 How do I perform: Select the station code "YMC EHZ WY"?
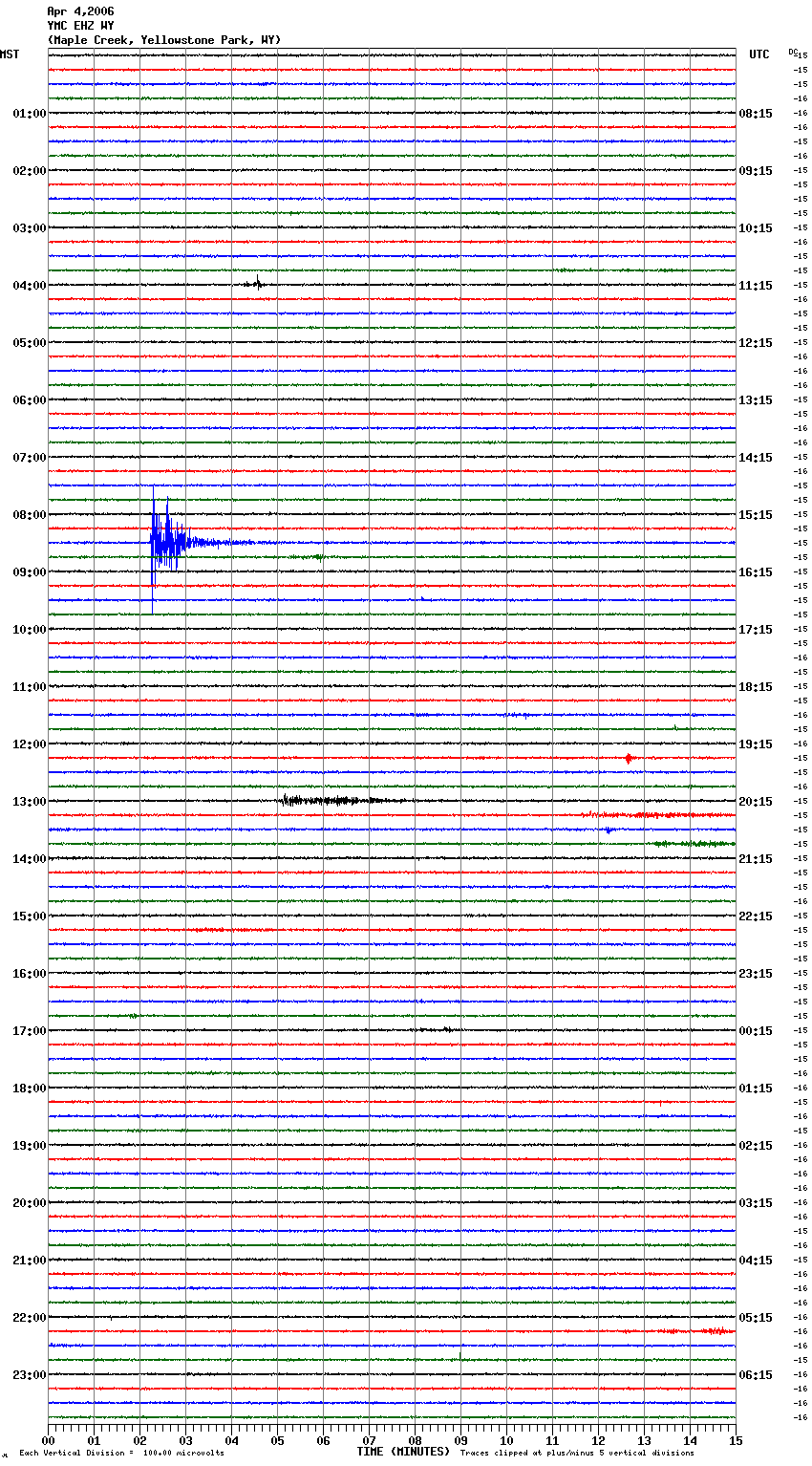click(x=80, y=26)
